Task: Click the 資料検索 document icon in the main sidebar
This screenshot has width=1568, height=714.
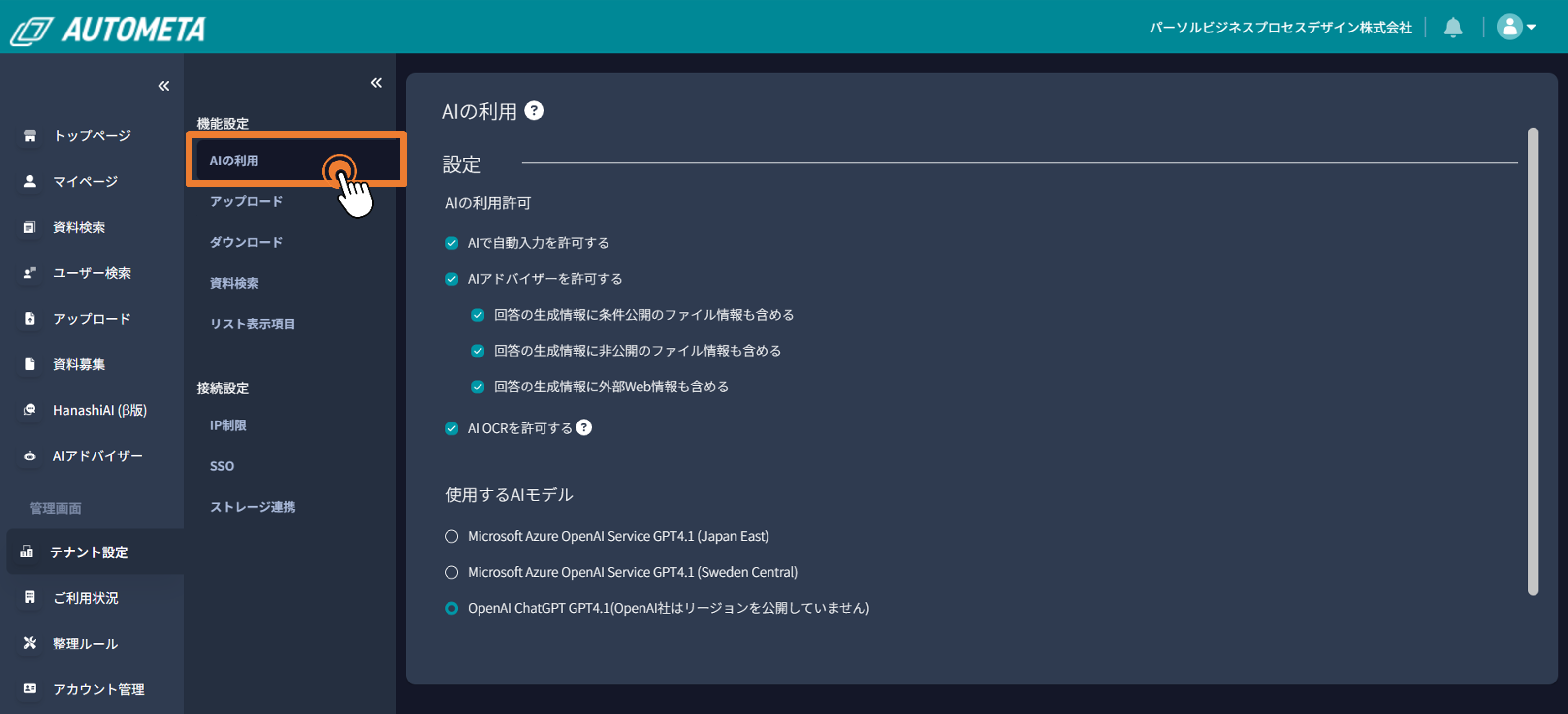Action: point(30,227)
